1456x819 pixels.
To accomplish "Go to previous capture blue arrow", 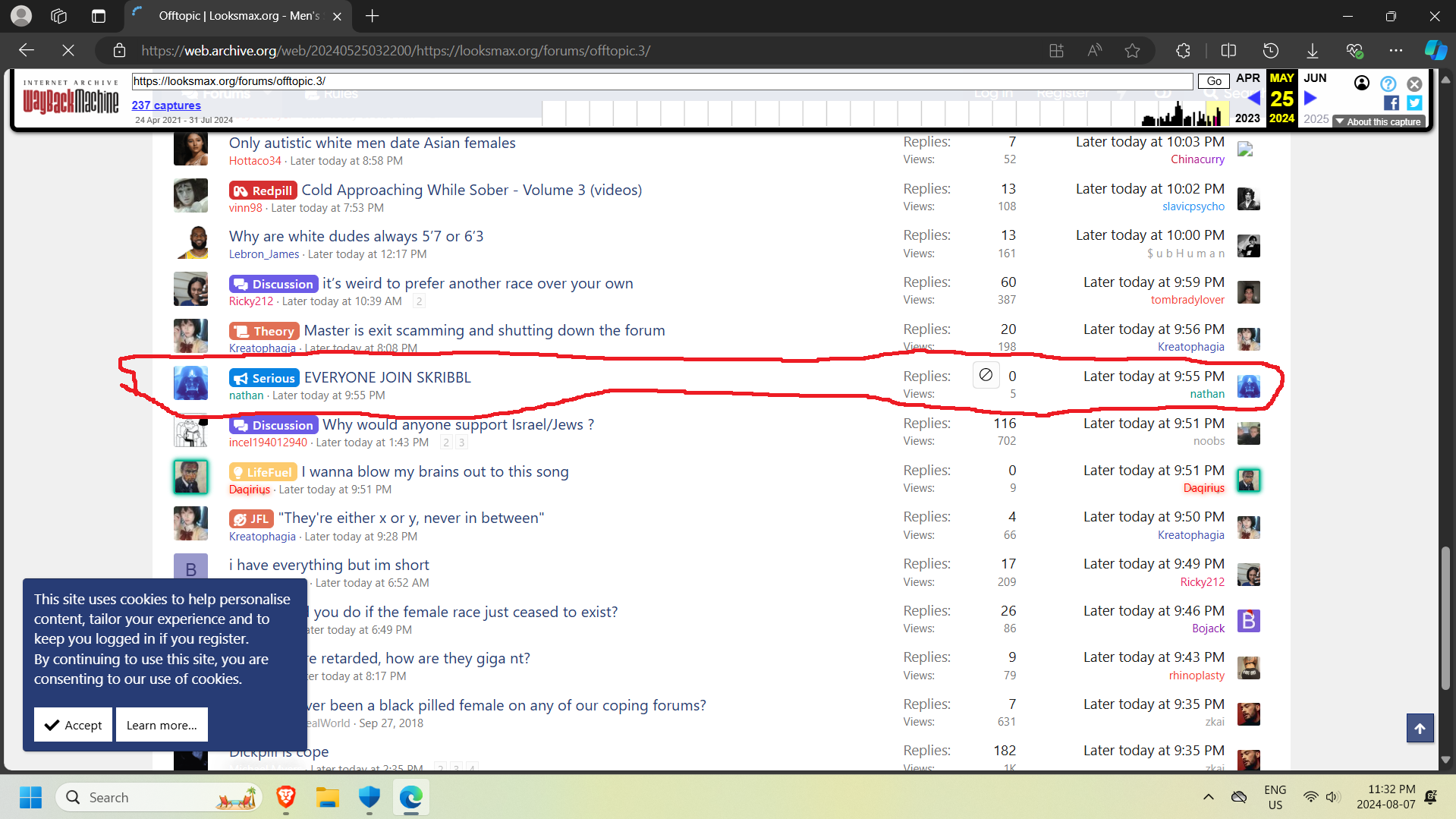I will (1253, 99).
